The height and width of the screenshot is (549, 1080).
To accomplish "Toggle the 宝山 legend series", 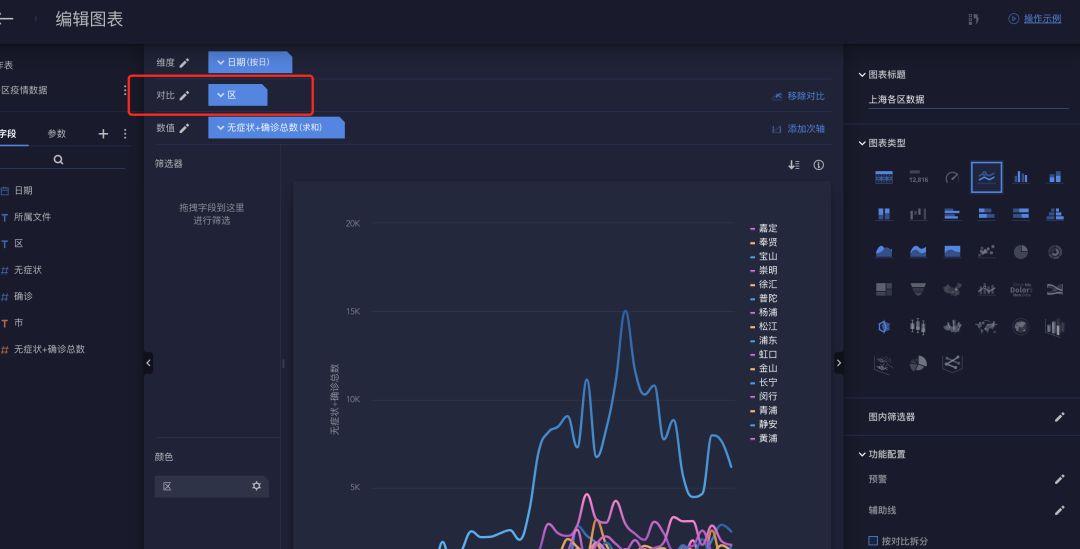I will [764, 256].
